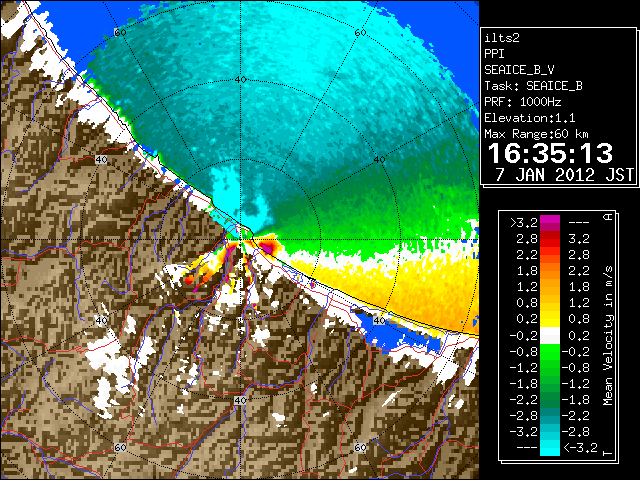
Task: Click the "PRF: 1000Hz" line
Action: coord(523,102)
